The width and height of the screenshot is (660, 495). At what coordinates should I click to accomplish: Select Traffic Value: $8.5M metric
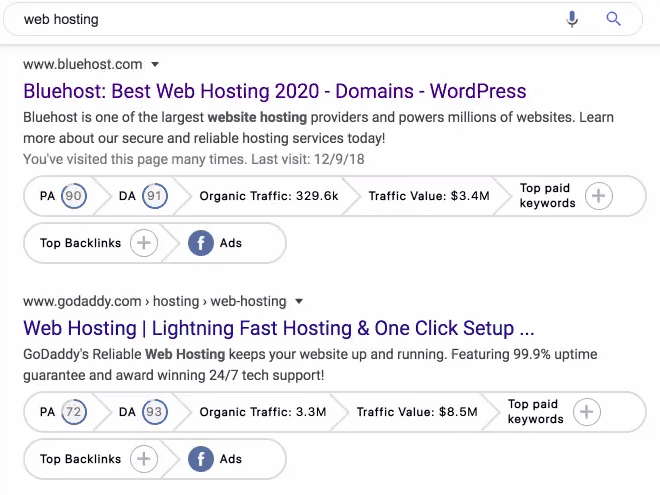click(x=417, y=412)
